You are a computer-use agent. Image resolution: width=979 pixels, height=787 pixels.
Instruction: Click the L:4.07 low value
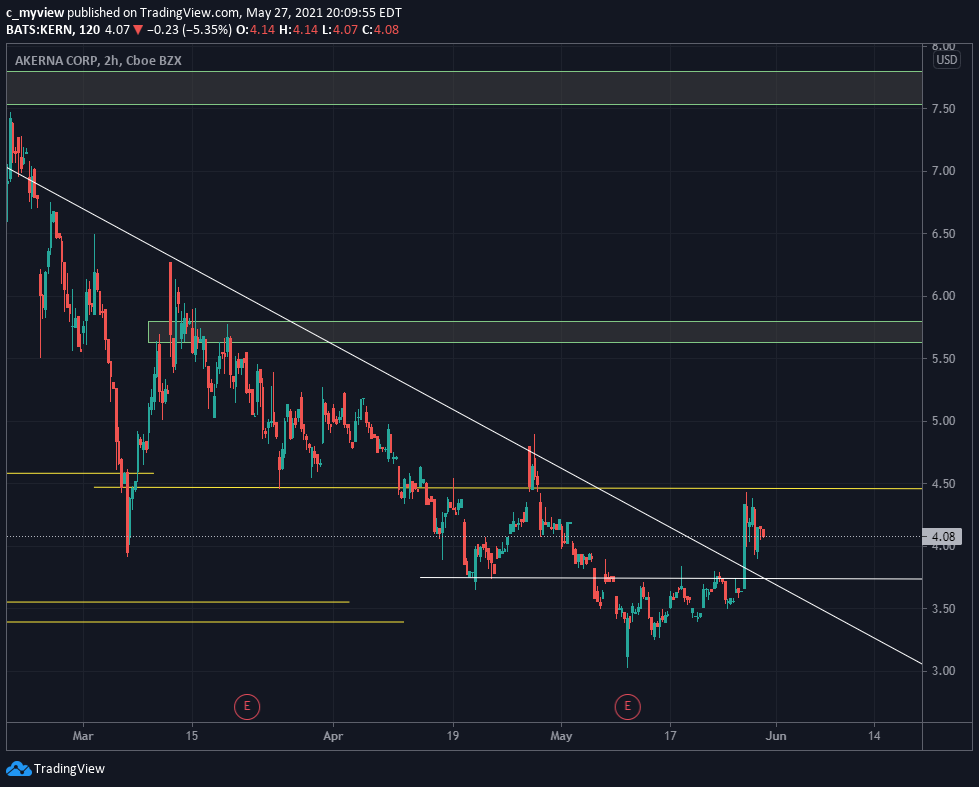(x=340, y=29)
